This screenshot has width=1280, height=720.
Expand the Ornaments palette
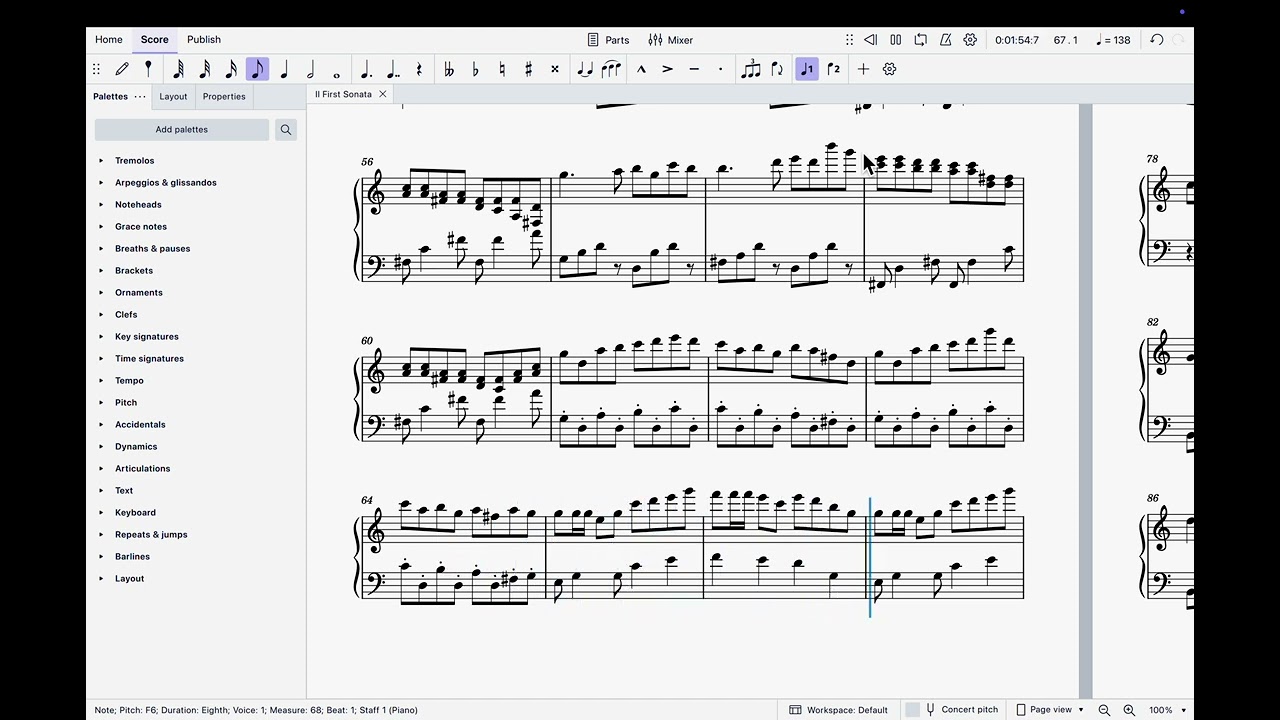pyautogui.click(x=101, y=292)
